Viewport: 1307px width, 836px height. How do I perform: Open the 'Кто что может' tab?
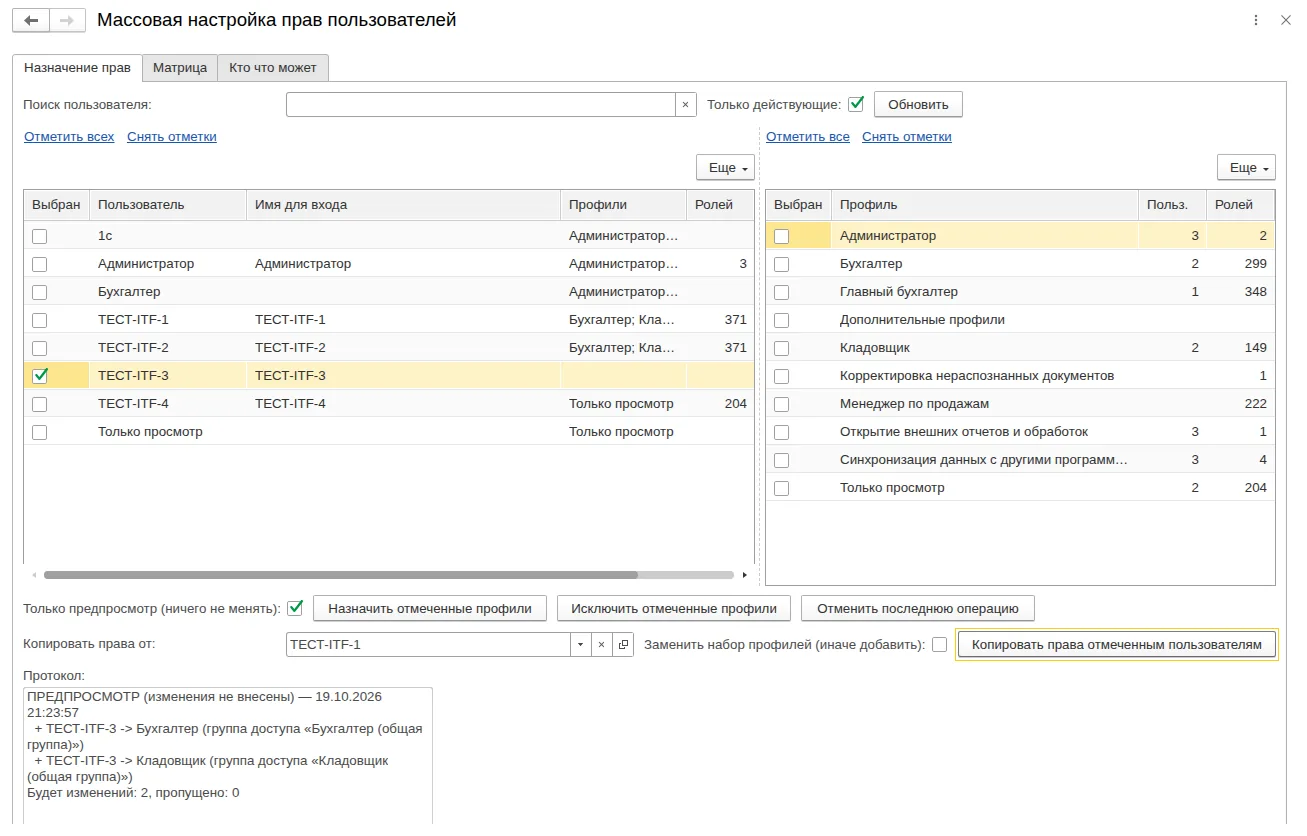pos(273,68)
